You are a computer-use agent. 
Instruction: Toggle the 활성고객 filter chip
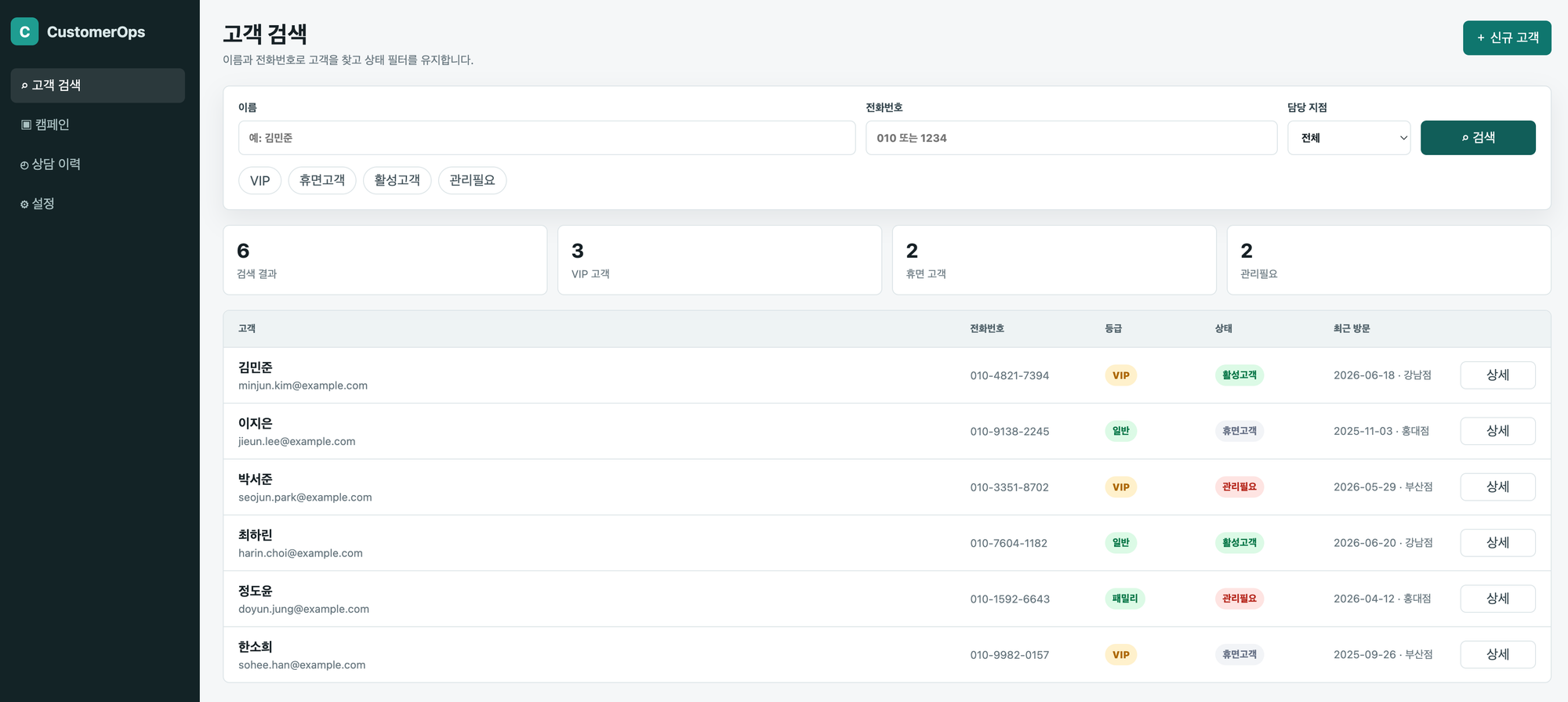397,180
